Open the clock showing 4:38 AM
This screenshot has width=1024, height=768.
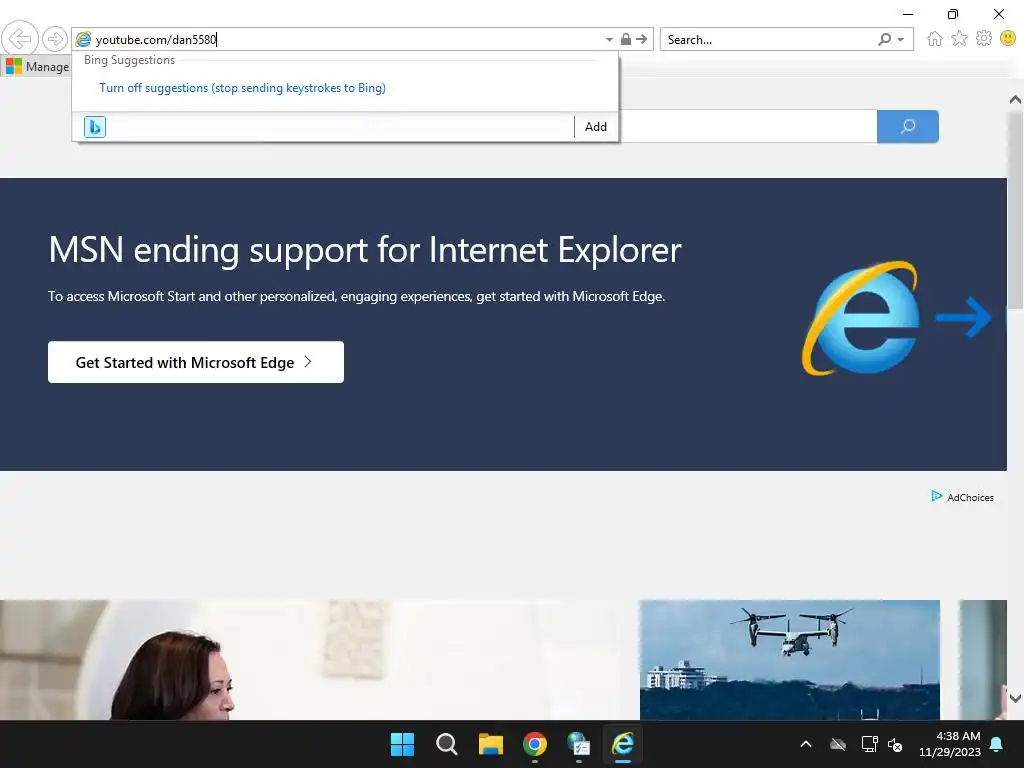950,744
